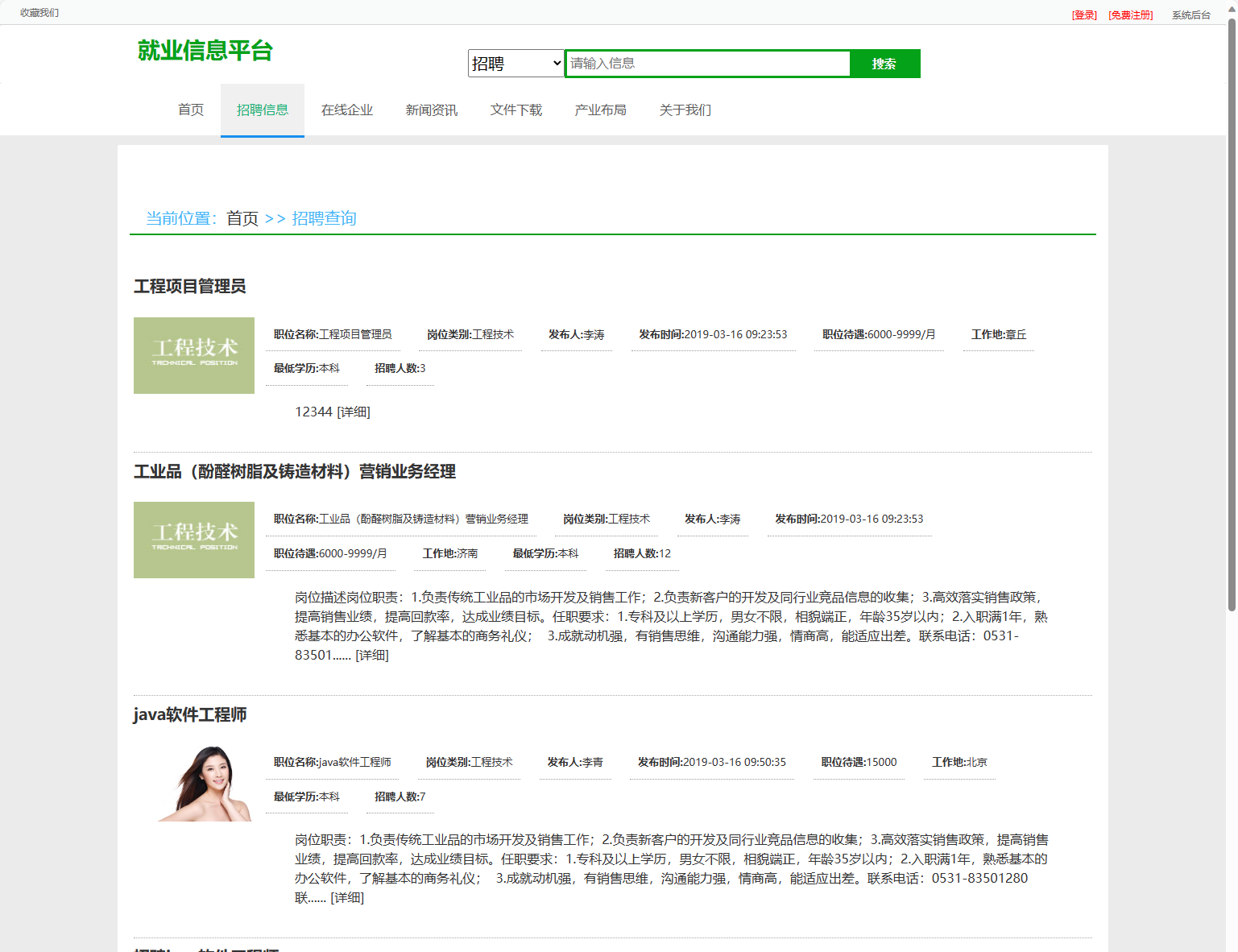The height and width of the screenshot is (952, 1238).
Task: Click the 工程技术 thumbnail of the first listing
Action: coord(193,355)
